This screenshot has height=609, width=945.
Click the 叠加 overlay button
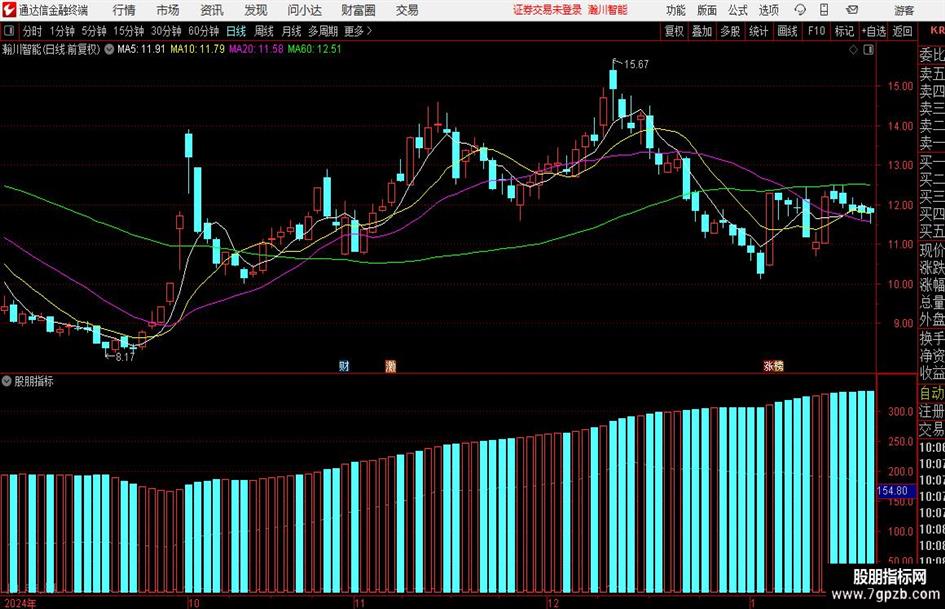(x=702, y=31)
